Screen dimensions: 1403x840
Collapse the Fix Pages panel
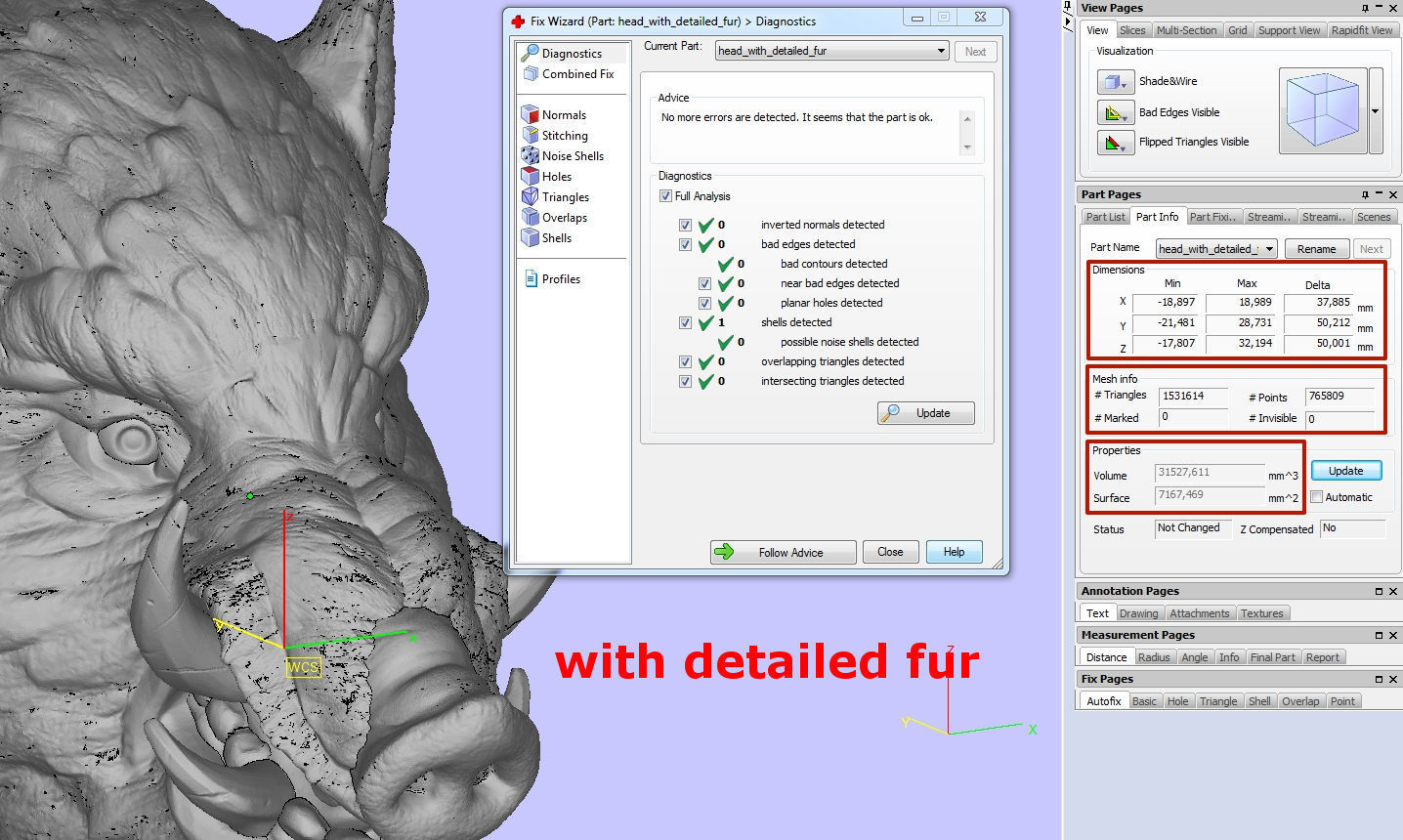[x=1379, y=679]
